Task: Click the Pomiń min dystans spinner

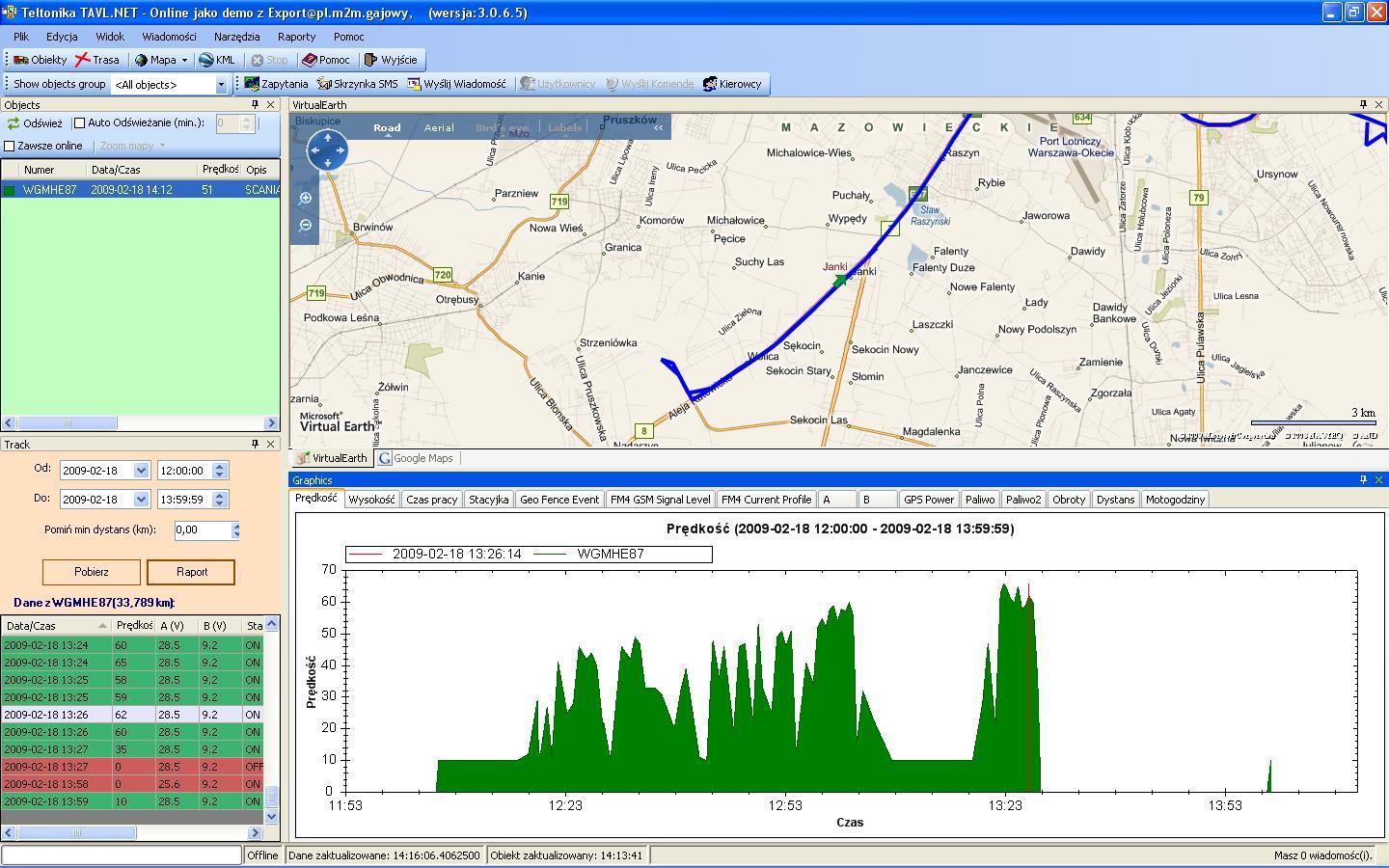Action: (x=235, y=529)
